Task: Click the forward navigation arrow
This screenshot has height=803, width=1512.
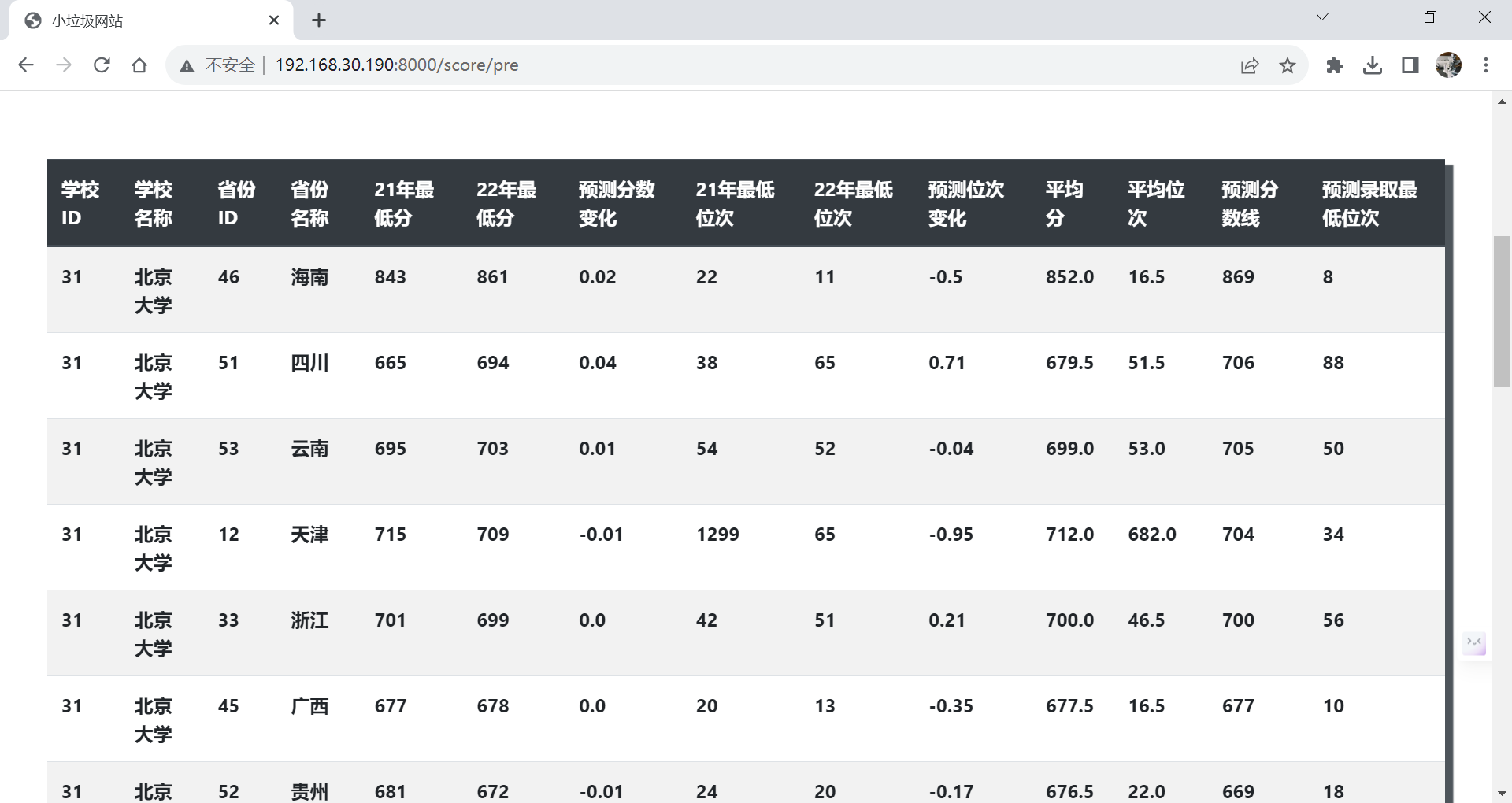Action: coord(64,65)
